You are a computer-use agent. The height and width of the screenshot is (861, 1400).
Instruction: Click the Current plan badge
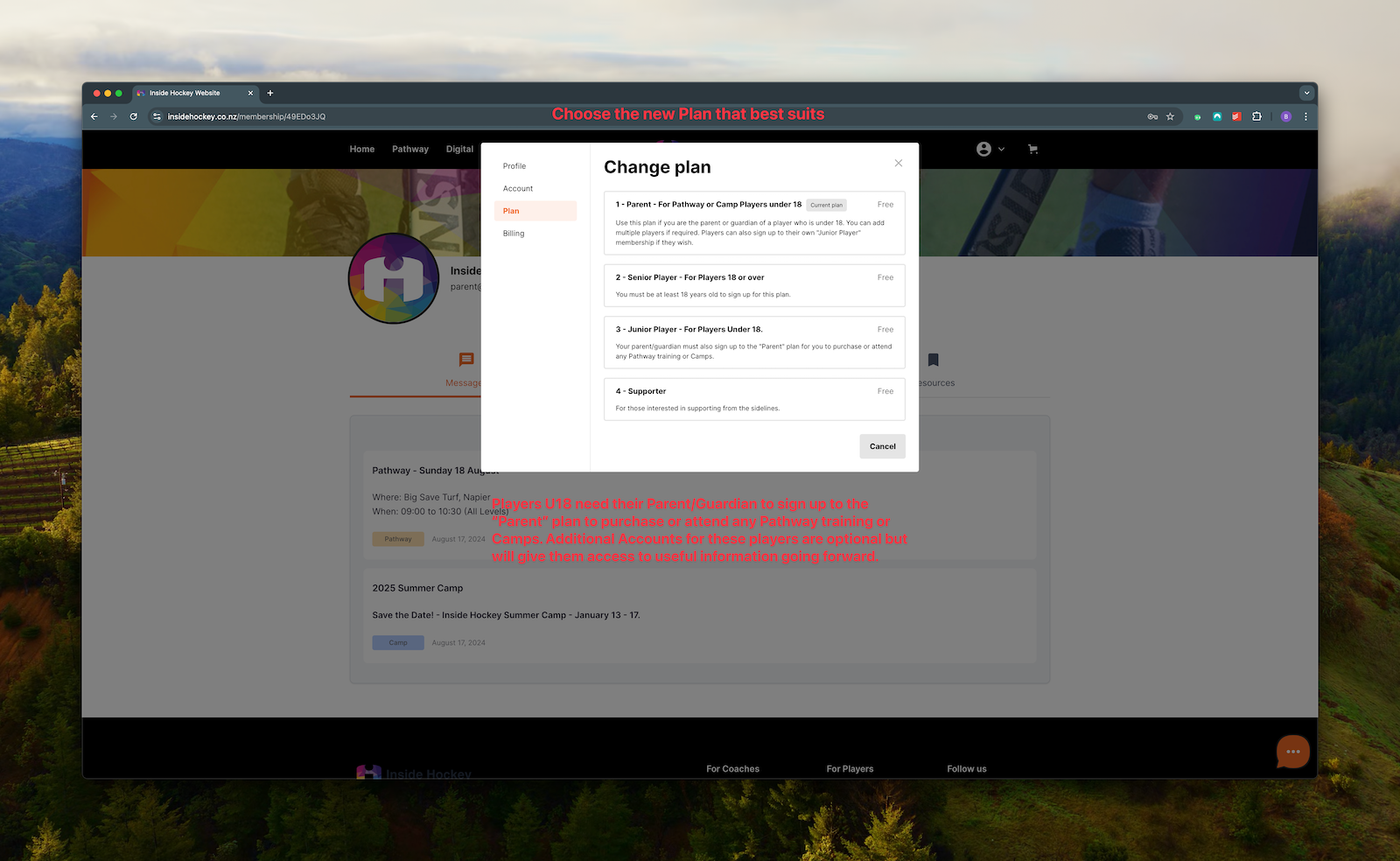point(826,205)
